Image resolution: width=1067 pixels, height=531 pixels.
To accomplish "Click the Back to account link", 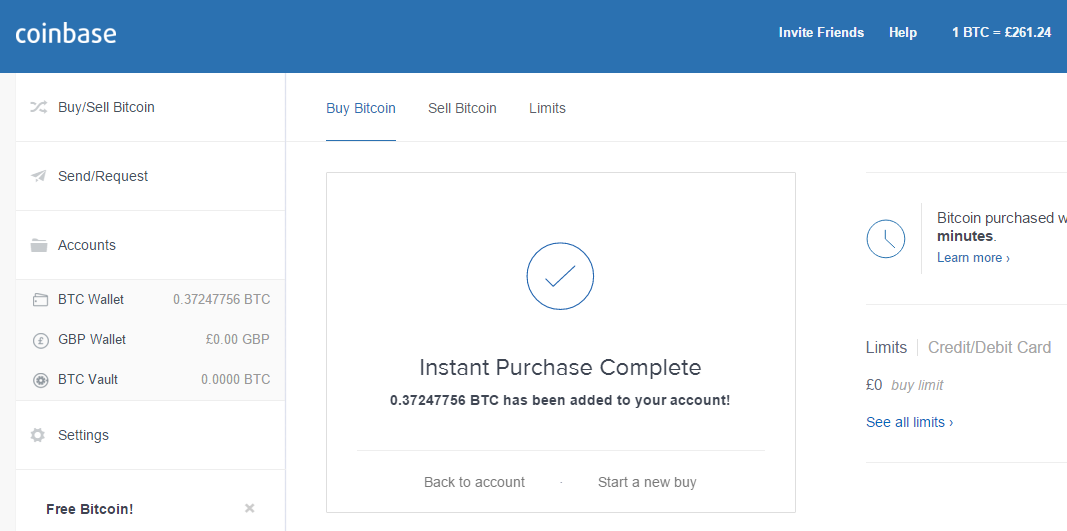I will pos(474,482).
